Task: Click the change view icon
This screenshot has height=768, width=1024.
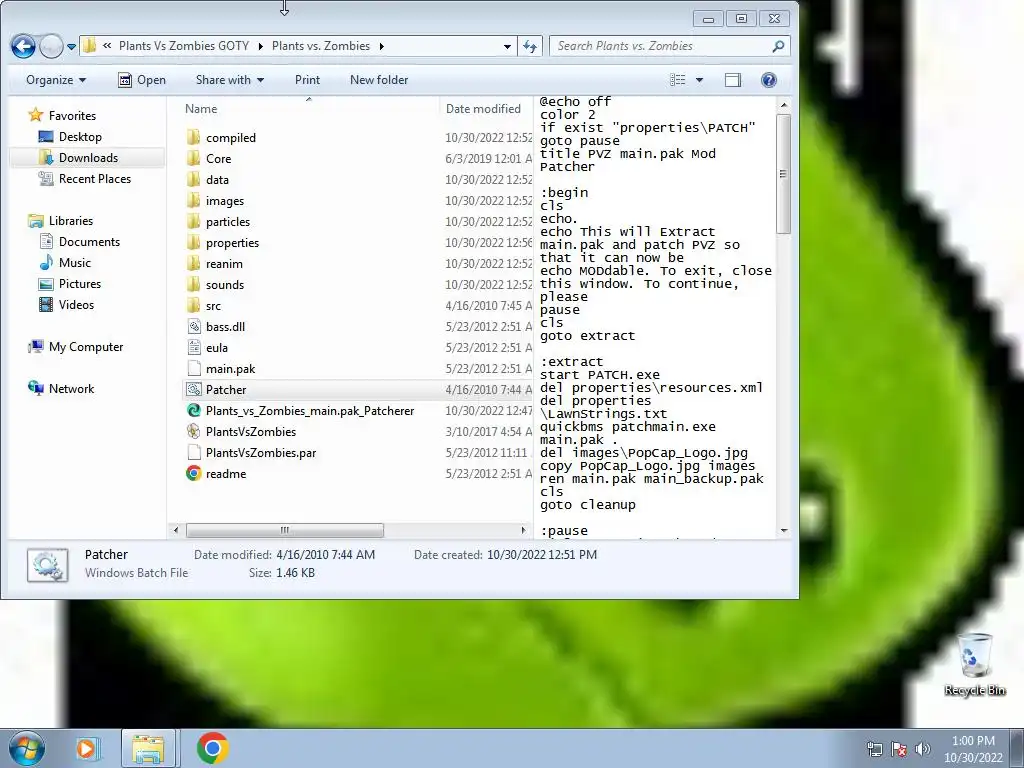Action: click(678, 80)
